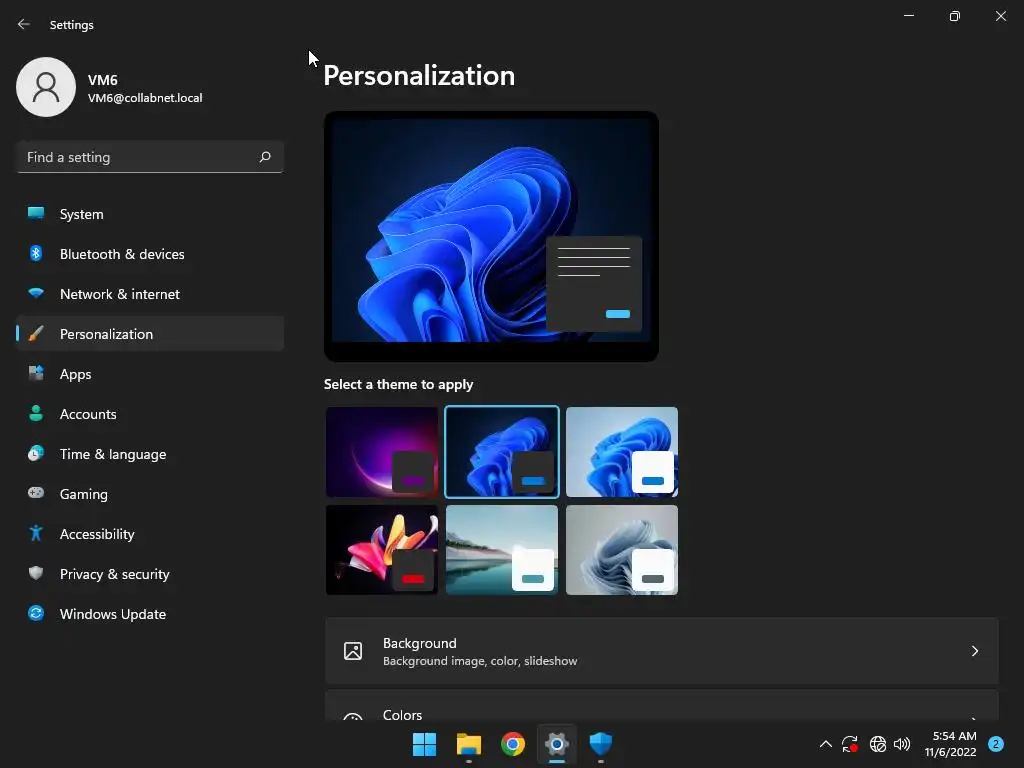Viewport: 1024px width, 768px height.
Task: Apply the gray Flow theme
Action: coord(622,550)
